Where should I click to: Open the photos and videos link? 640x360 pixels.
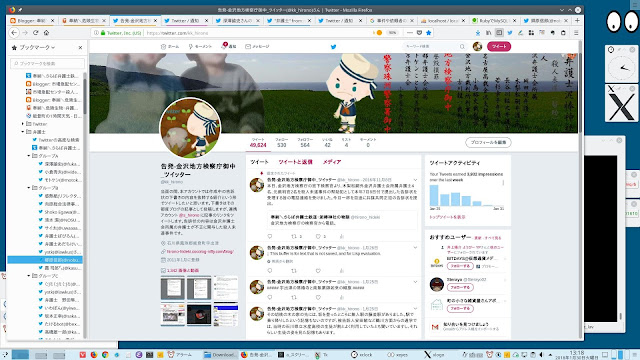(x=183, y=271)
